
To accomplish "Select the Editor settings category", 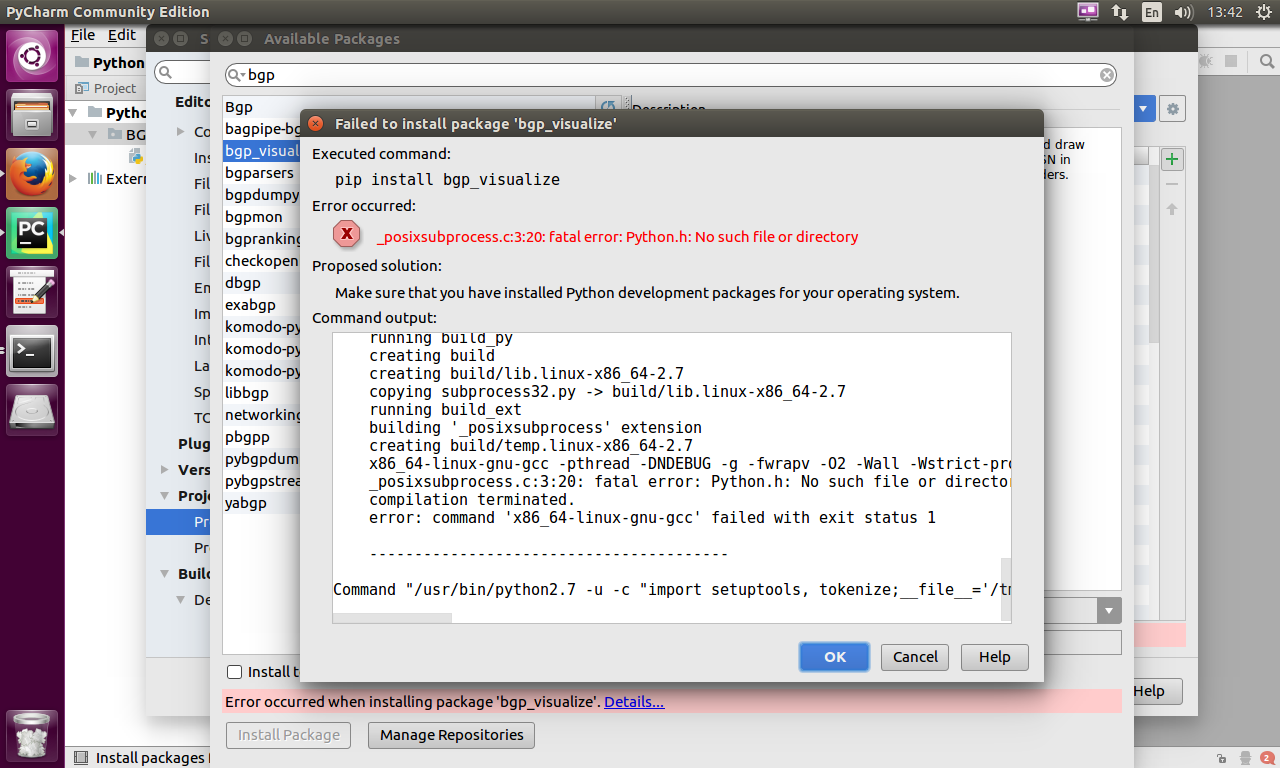I will [x=193, y=101].
